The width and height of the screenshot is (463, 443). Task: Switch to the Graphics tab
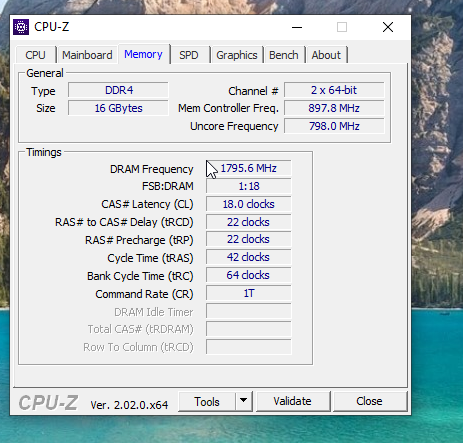point(237,55)
